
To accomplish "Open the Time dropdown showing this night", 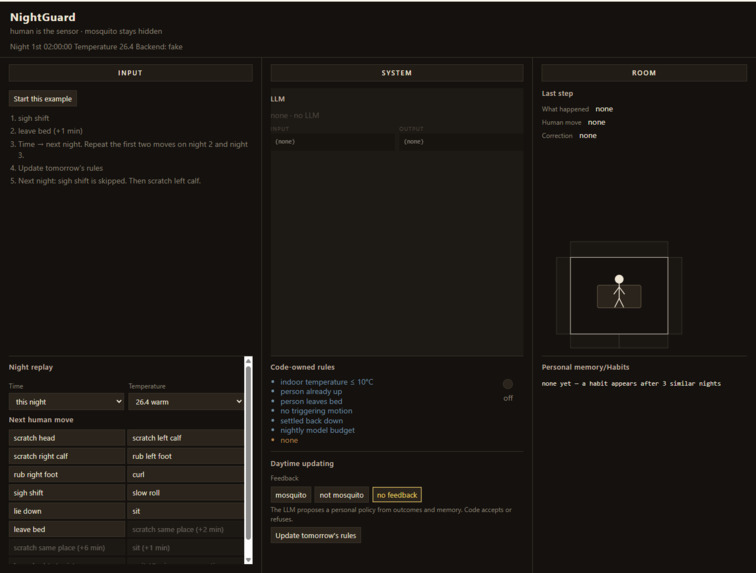I will (67, 402).
